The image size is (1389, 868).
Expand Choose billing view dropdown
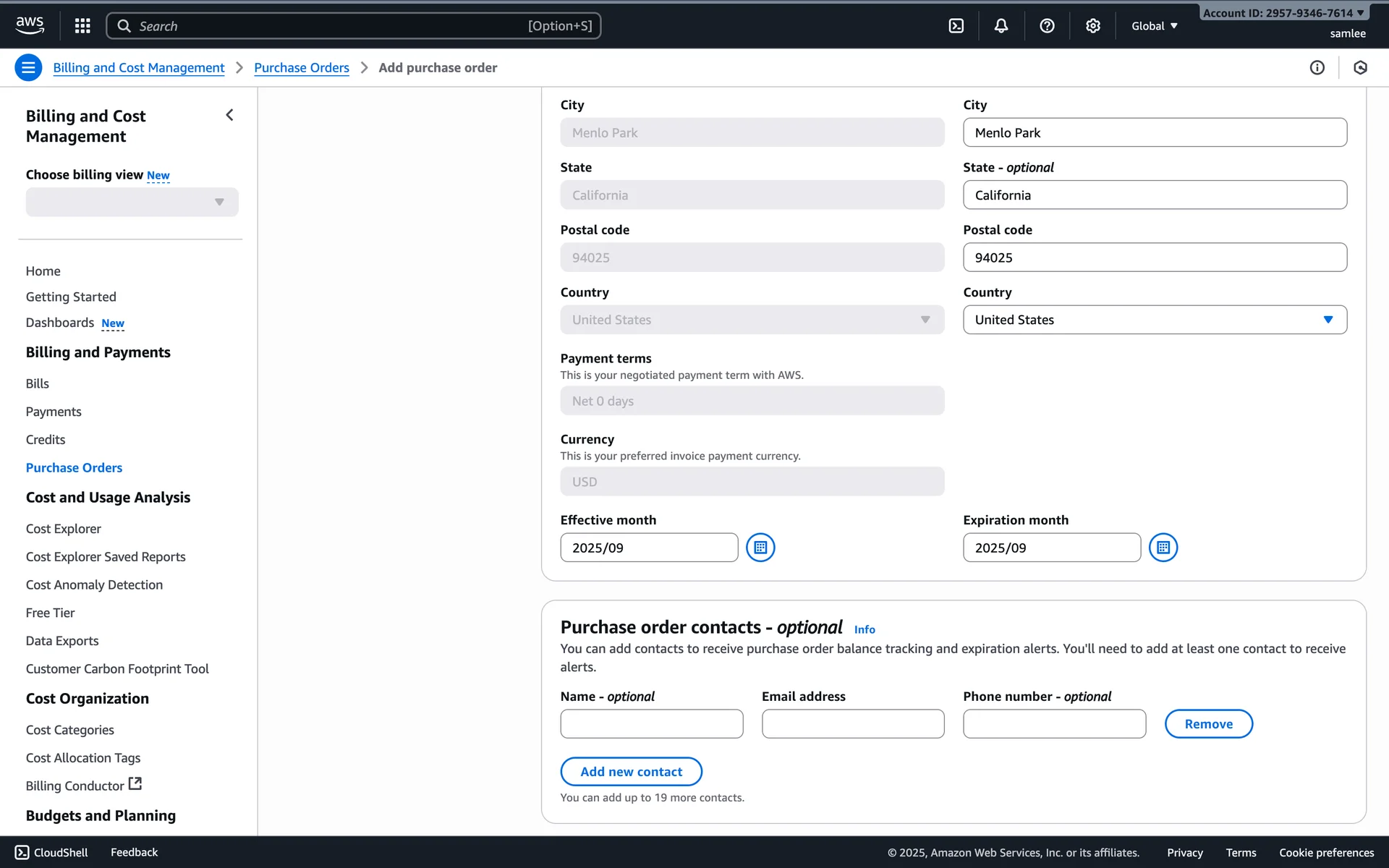point(132,203)
